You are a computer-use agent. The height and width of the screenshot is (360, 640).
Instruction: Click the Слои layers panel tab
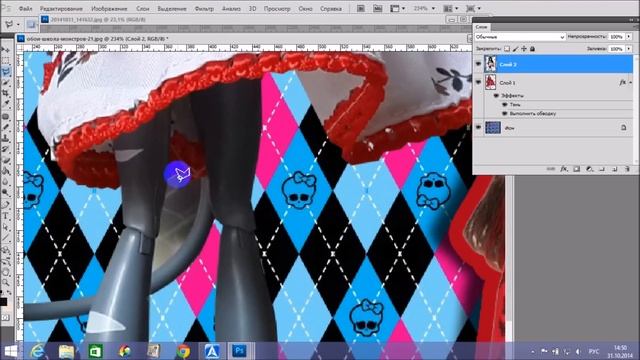482,27
